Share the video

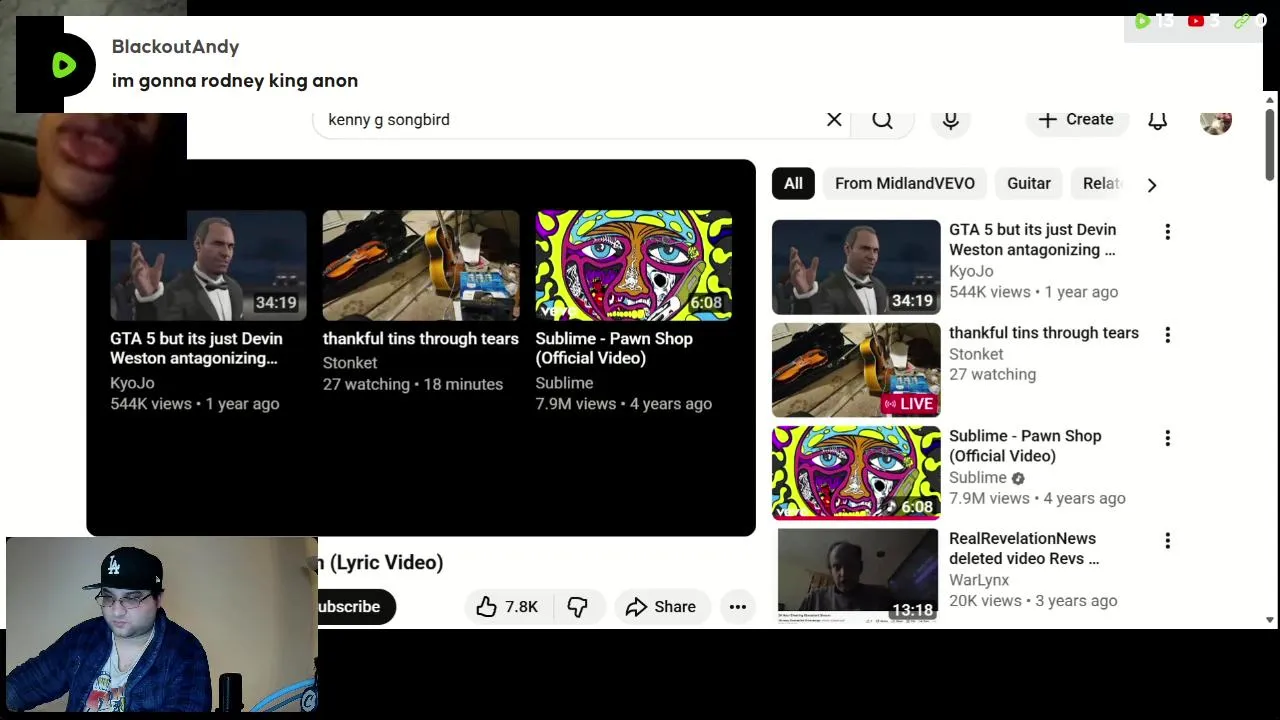click(x=660, y=607)
